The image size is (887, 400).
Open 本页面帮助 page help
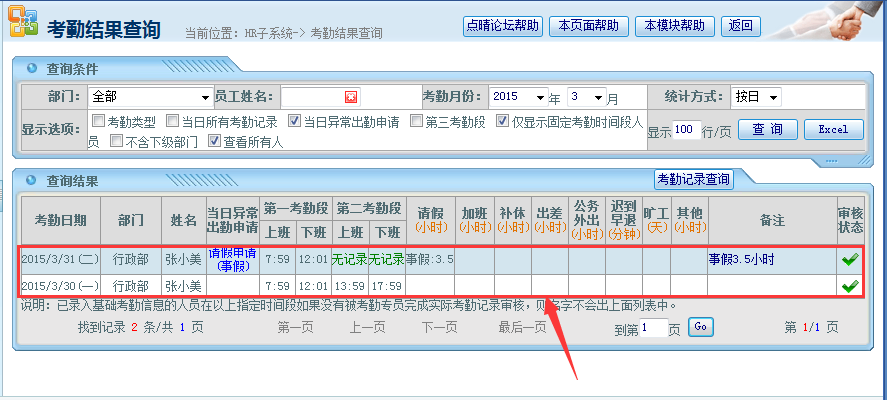[588, 26]
